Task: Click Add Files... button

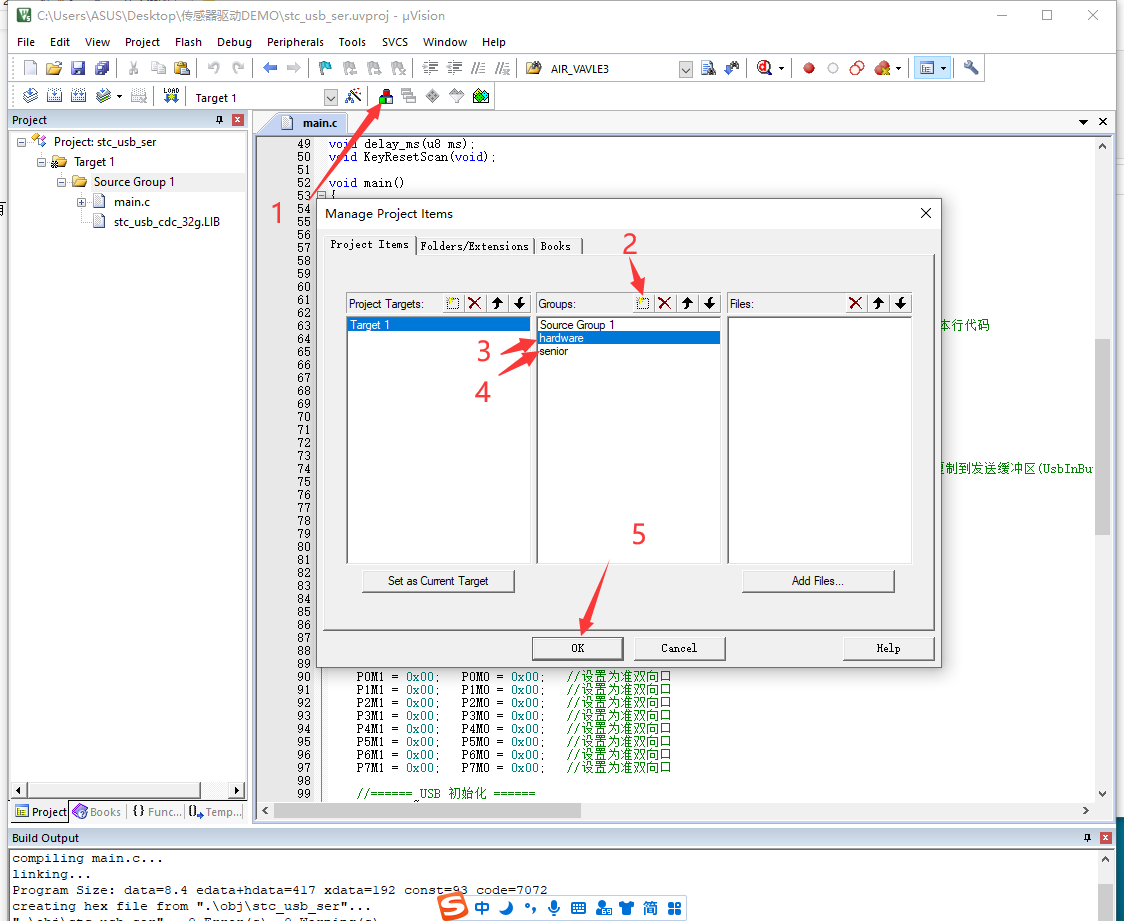Action: pos(818,581)
